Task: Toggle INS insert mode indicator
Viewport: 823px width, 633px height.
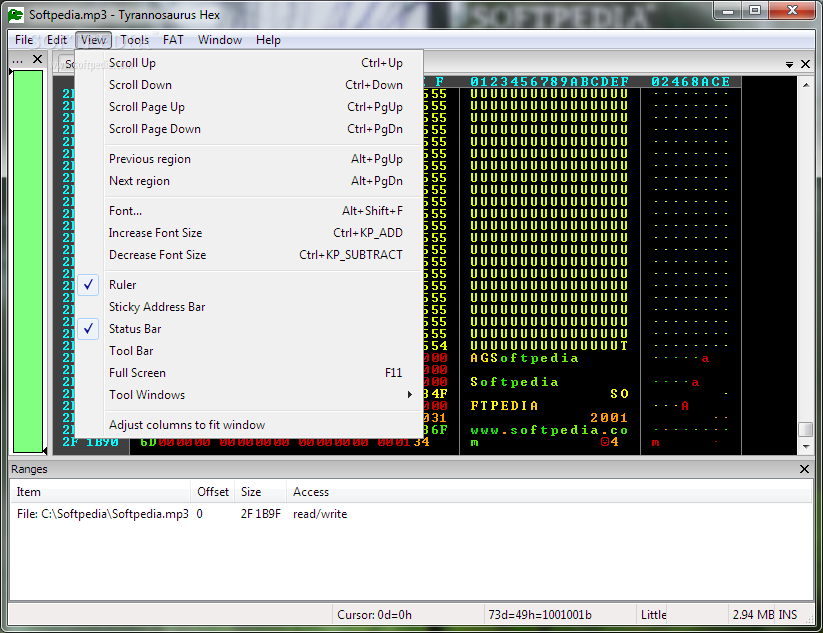Action: (x=788, y=615)
